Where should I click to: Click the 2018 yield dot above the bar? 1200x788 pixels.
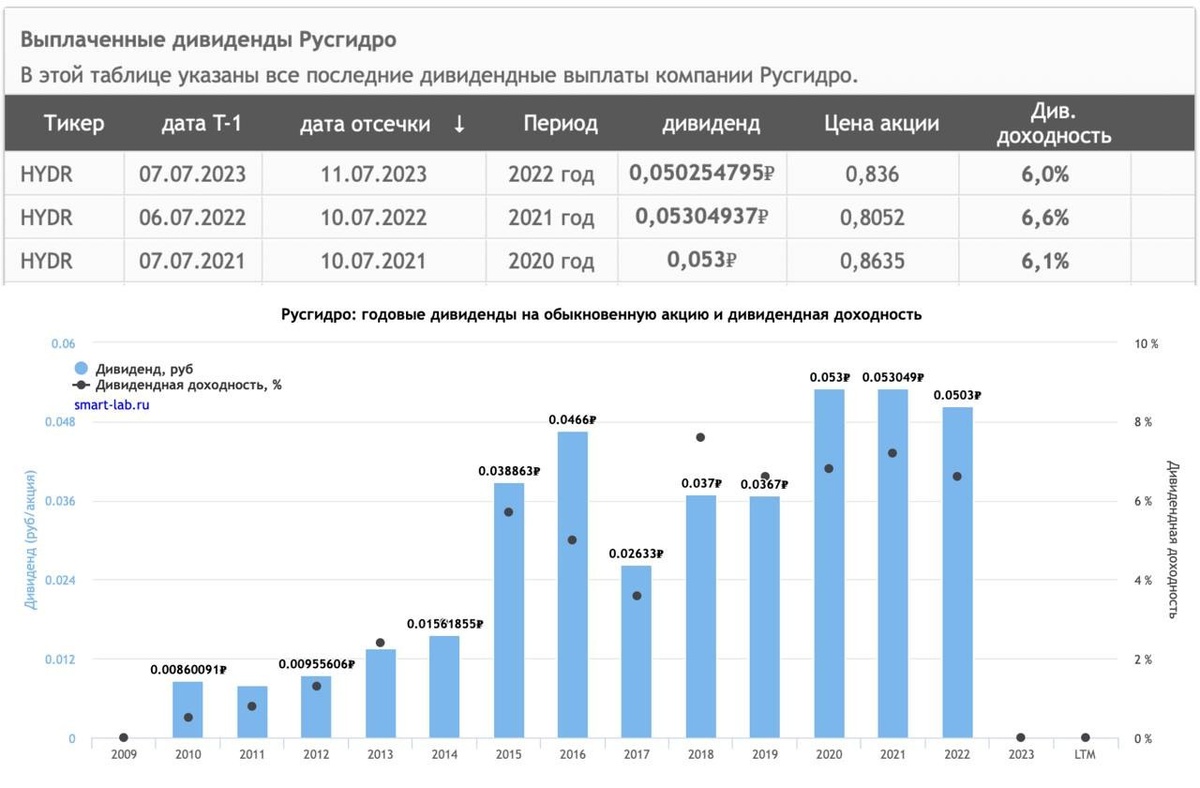701,437
